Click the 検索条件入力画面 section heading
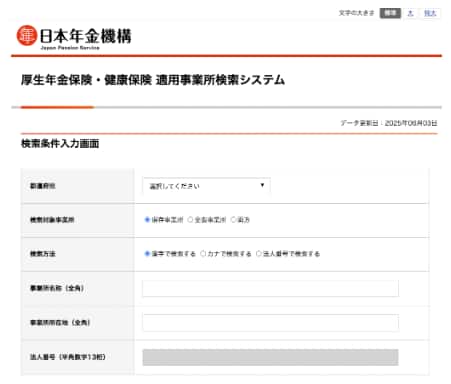 (60, 144)
